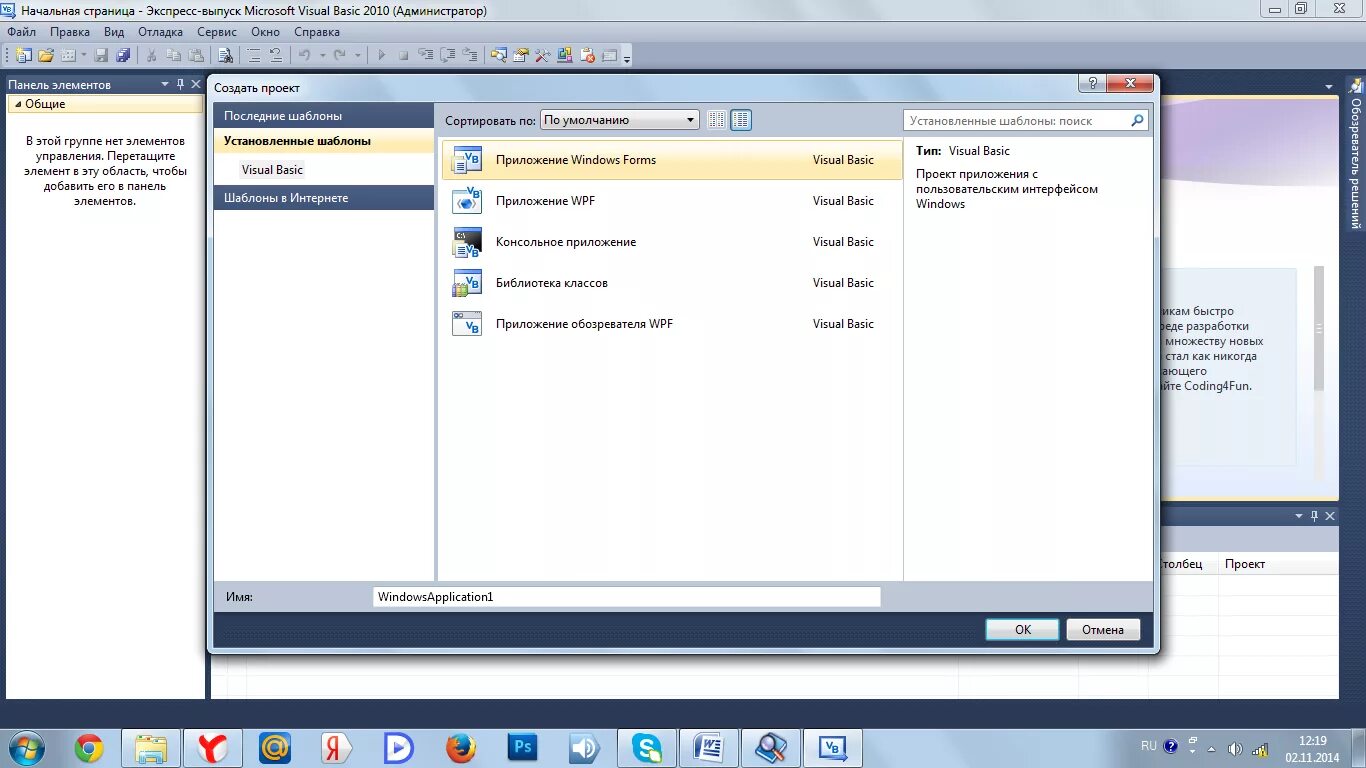Collapse the 'Общие' toolbox group

click(18, 104)
